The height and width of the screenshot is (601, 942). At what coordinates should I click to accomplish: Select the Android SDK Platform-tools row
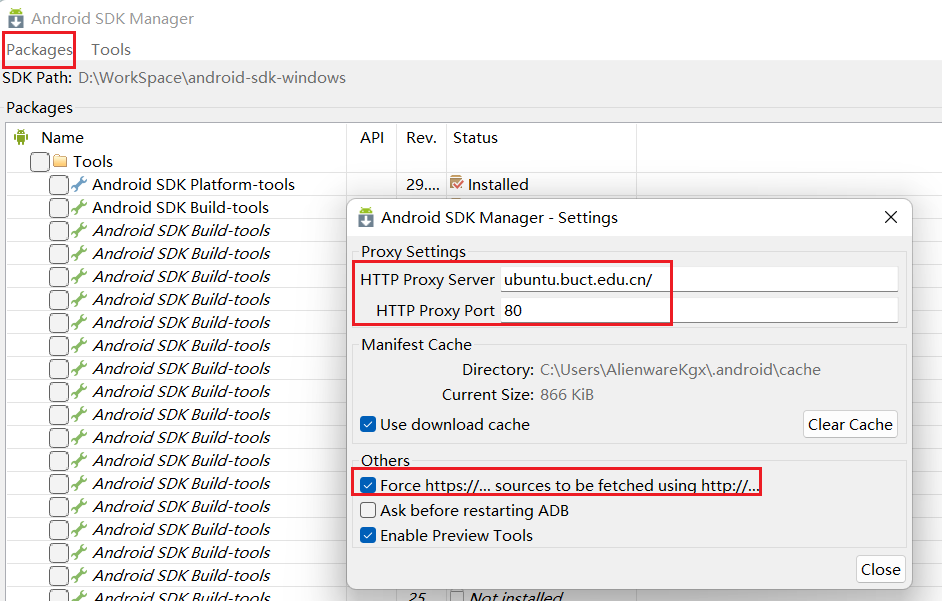(193, 185)
